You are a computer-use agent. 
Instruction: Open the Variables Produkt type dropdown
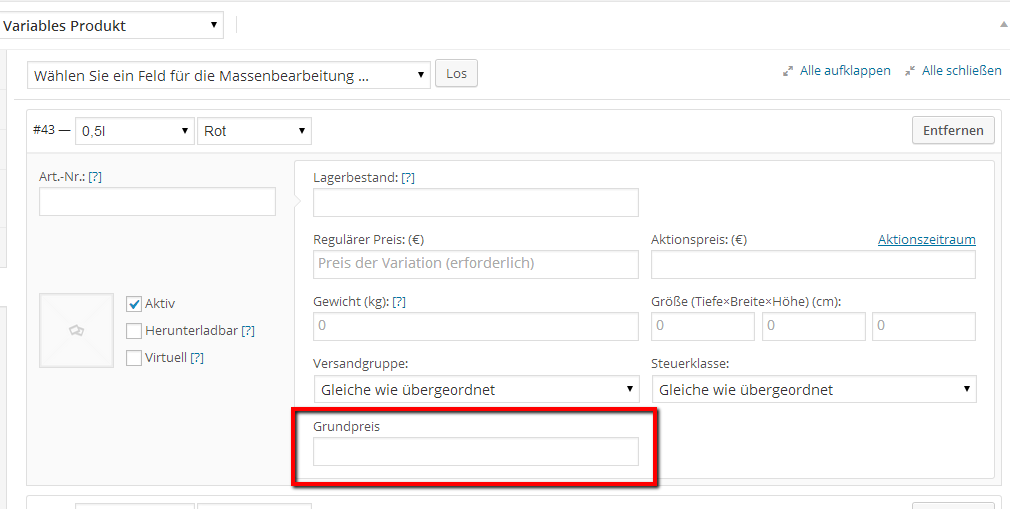pos(111,26)
